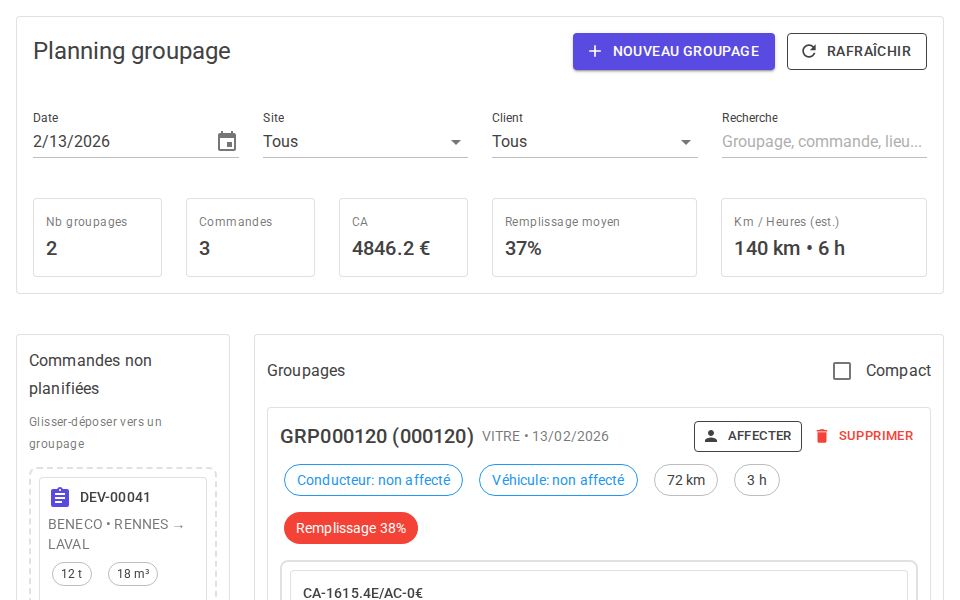The width and height of the screenshot is (960, 600).
Task: Click the person icon on Affecter
Action: pyautogui.click(x=712, y=436)
